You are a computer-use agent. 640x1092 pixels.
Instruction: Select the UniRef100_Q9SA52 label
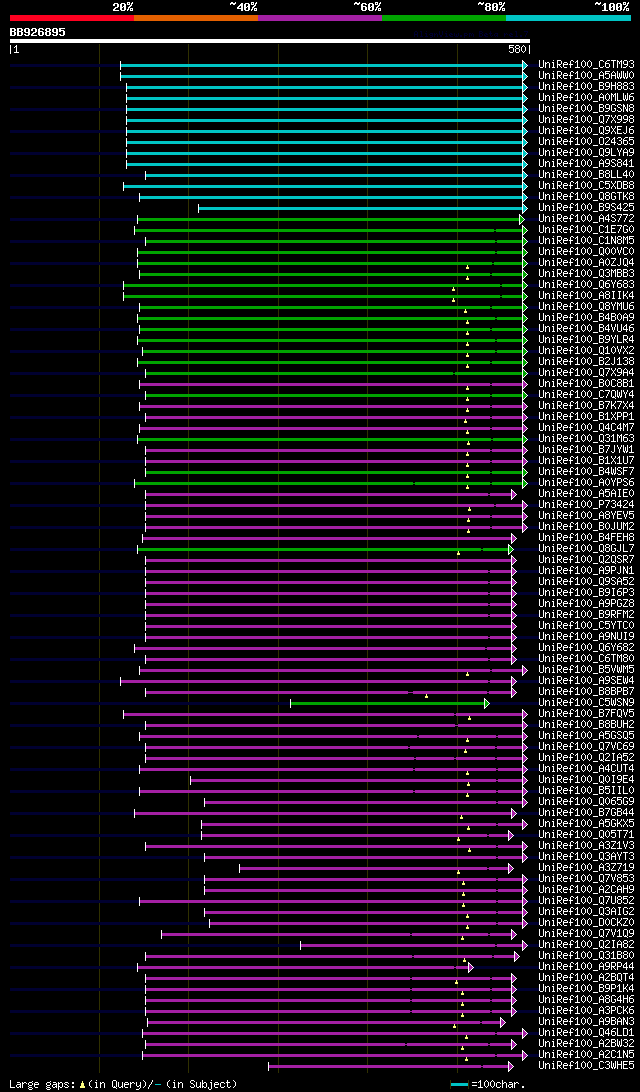(x=586, y=582)
